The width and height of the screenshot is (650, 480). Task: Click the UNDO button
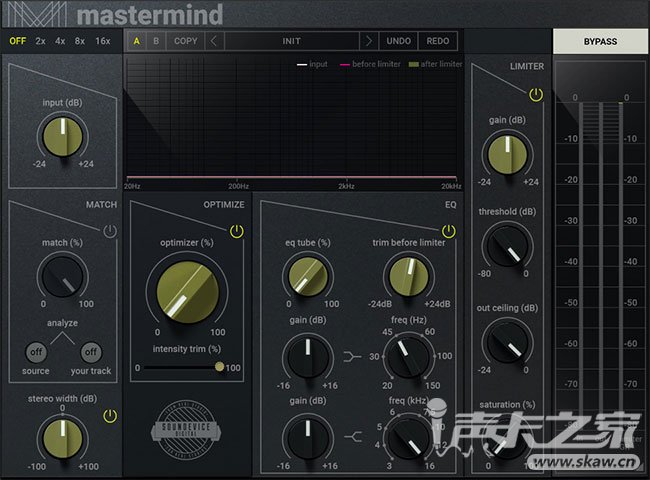click(398, 41)
